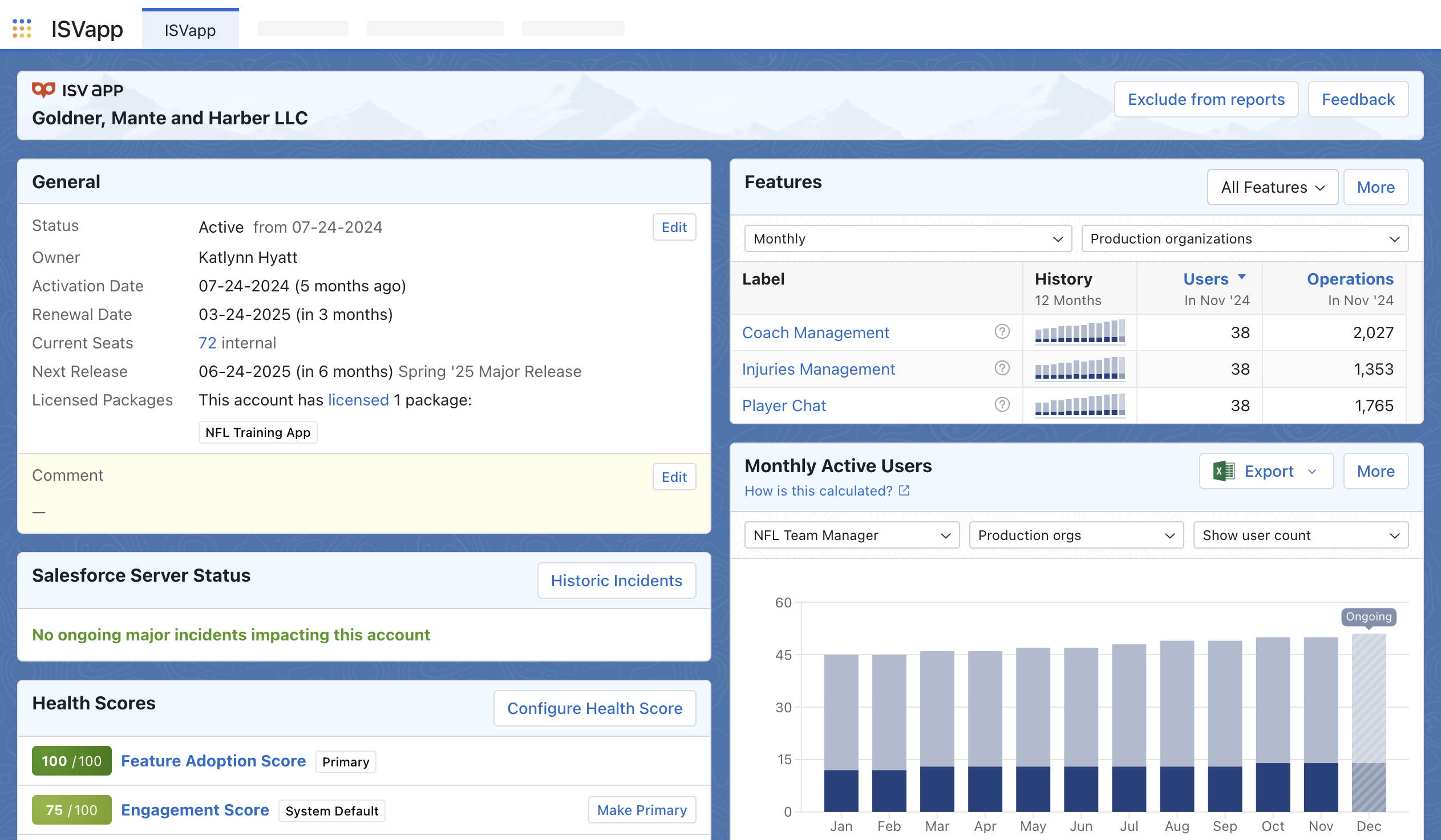Image resolution: width=1441 pixels, height=840 pixels.
Task: Open help icon for Coach Management
Action: click(1002, 331)
